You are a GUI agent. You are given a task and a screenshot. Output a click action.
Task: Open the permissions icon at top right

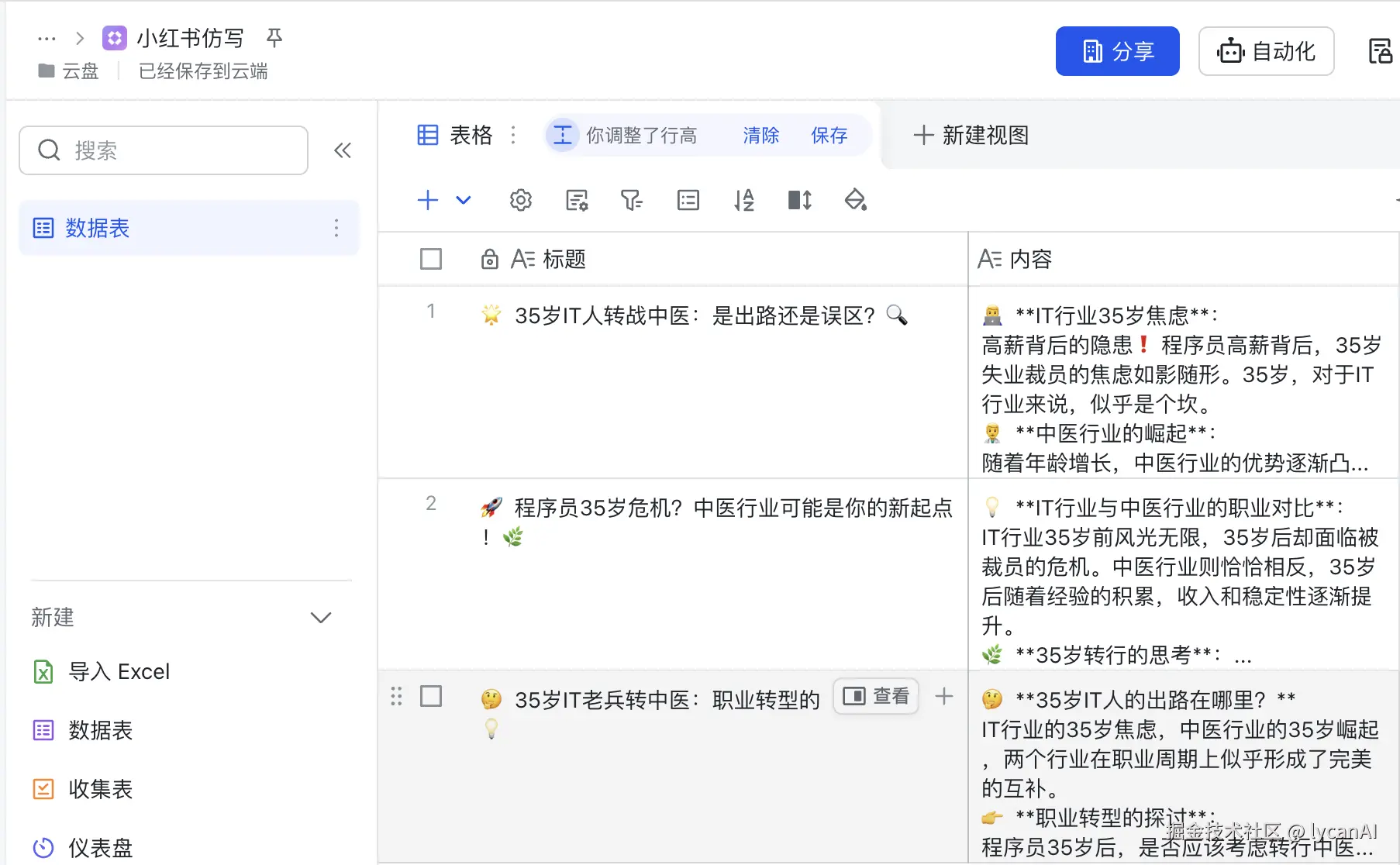coord(1381,51)
